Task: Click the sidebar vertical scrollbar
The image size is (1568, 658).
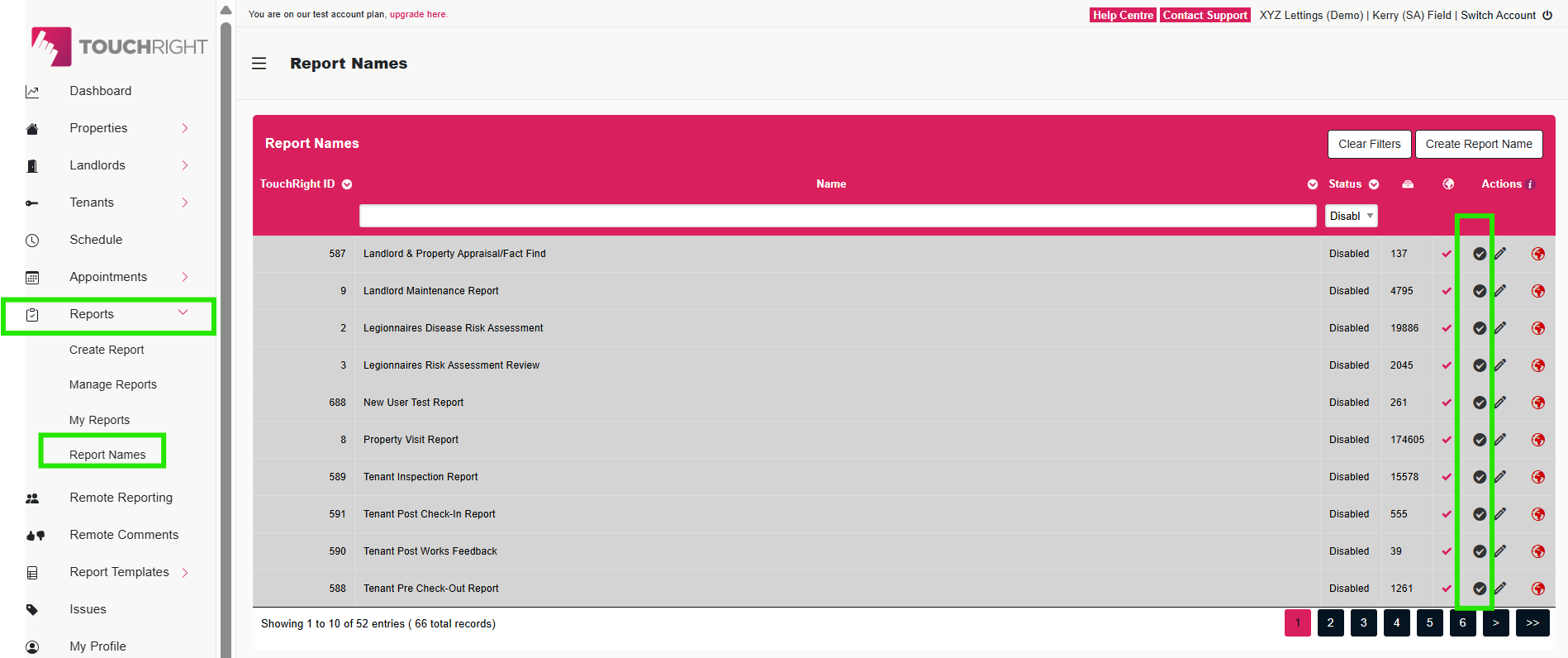Action: pos(226,331)
